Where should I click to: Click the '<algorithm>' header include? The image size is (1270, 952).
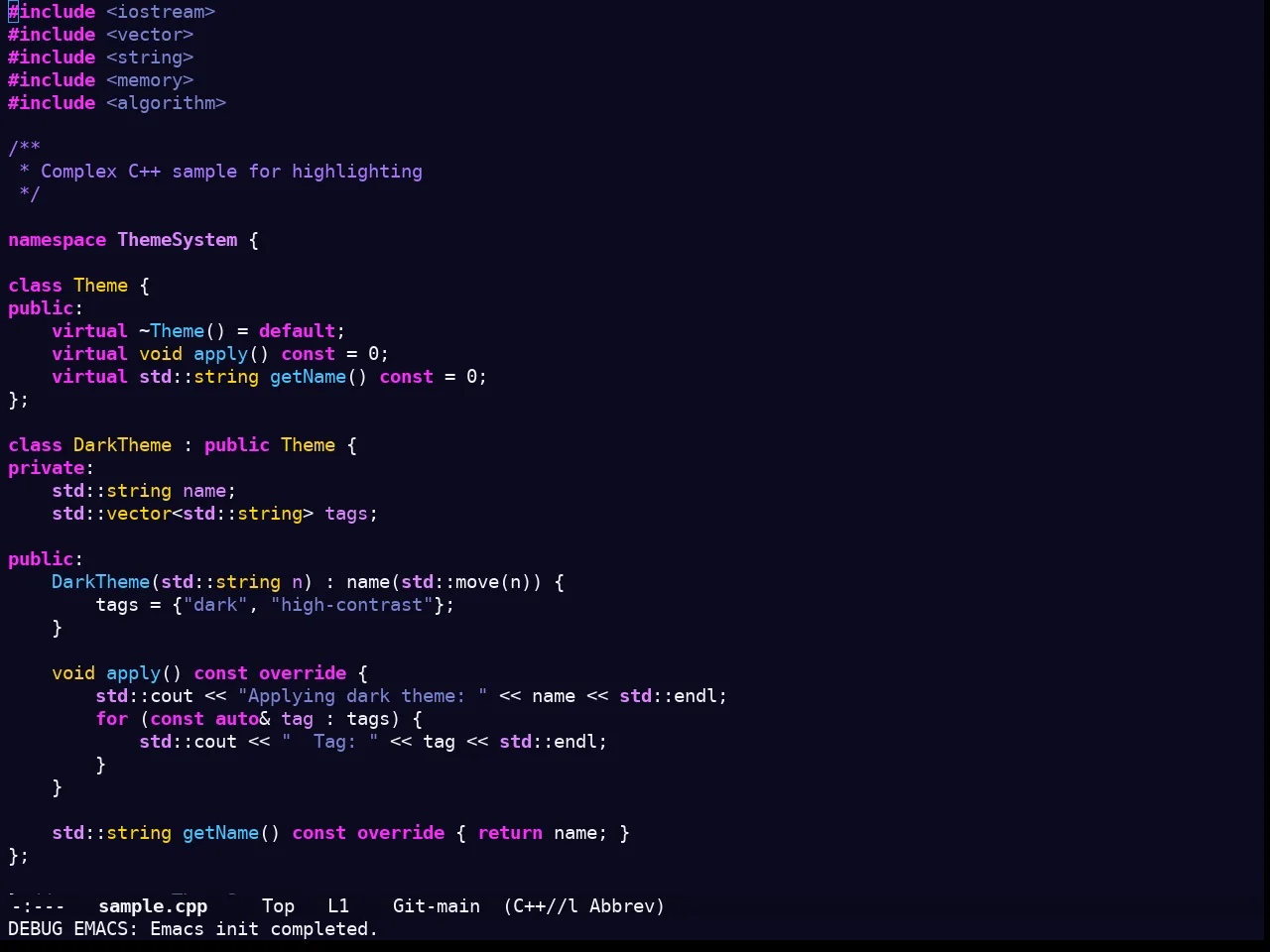[167, 103]
